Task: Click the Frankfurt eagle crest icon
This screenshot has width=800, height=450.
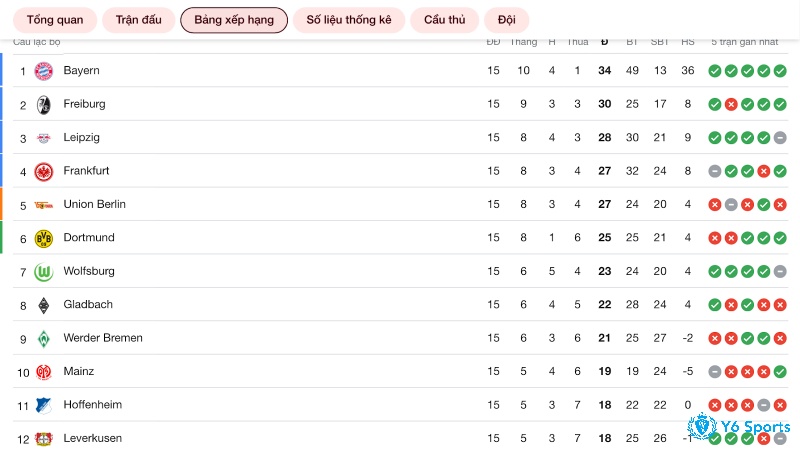Action: [43, 171]
